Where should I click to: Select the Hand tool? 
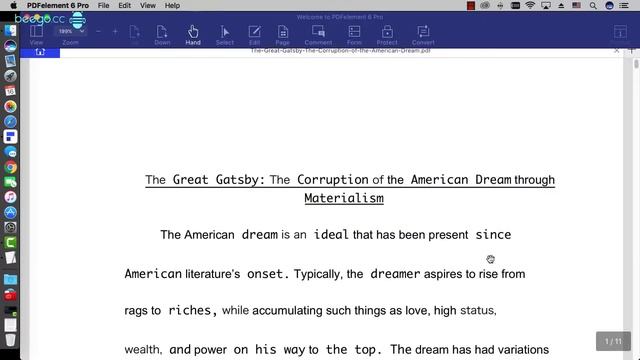[x=193, y=35]
